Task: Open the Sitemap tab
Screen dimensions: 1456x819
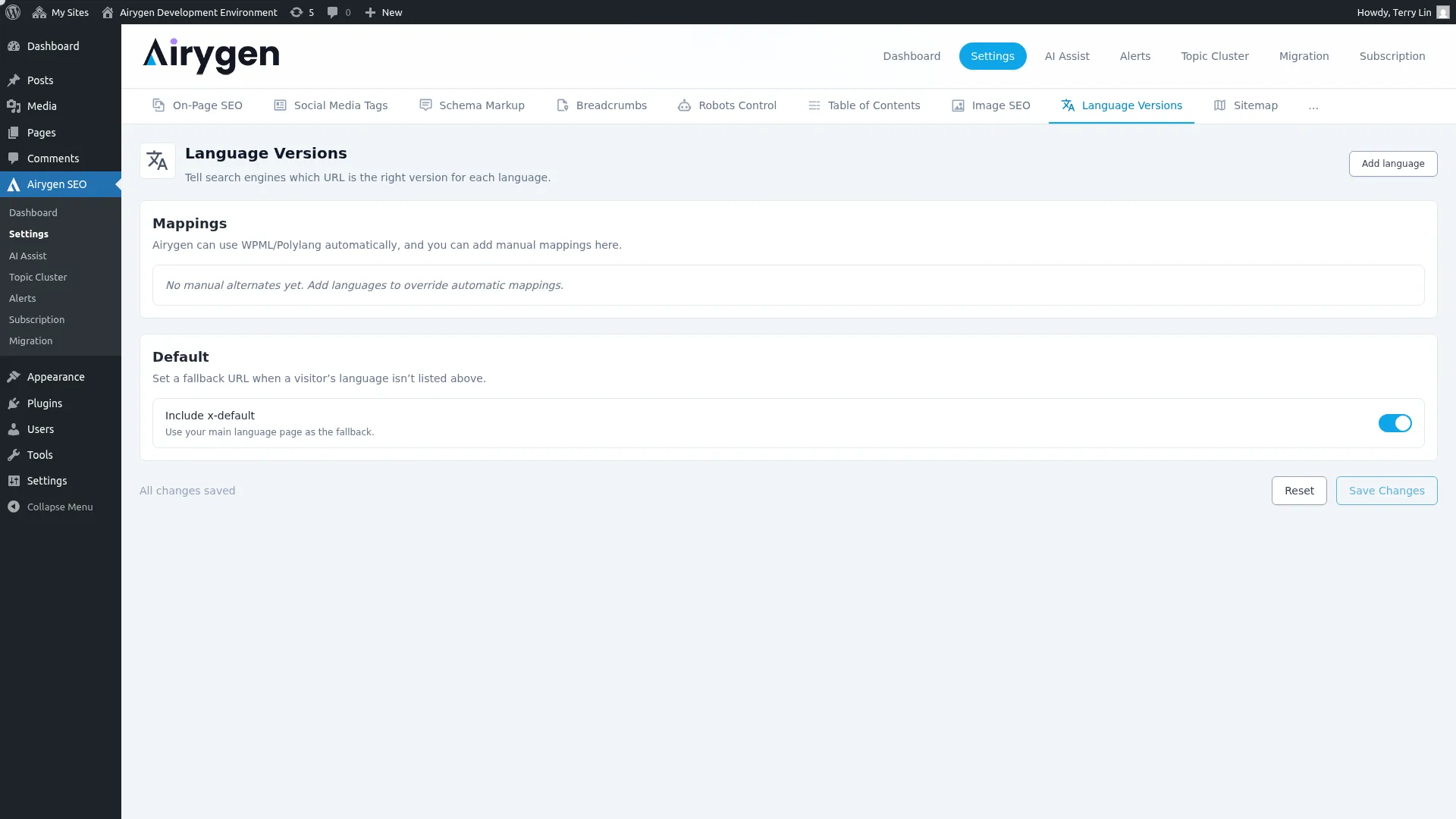Action: coord(1245,105)
